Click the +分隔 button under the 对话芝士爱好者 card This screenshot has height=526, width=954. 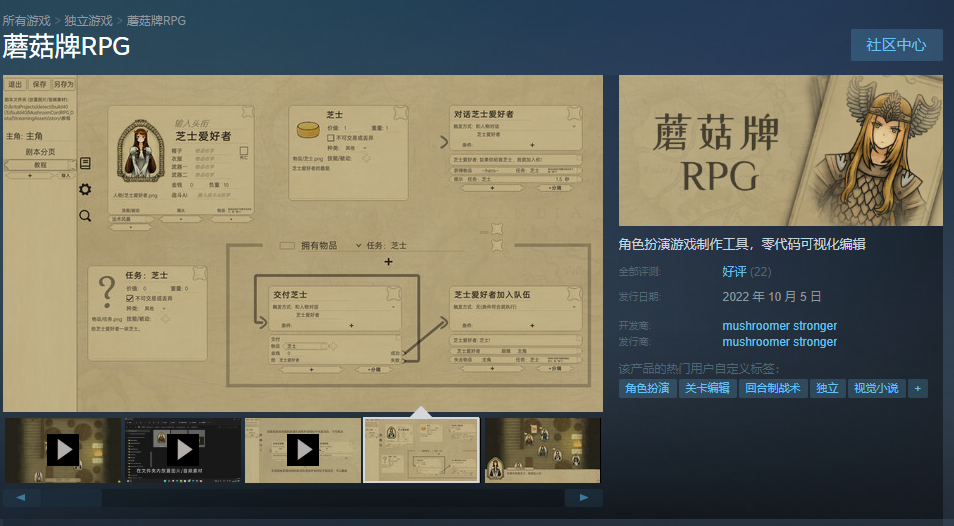pos(555,188)
